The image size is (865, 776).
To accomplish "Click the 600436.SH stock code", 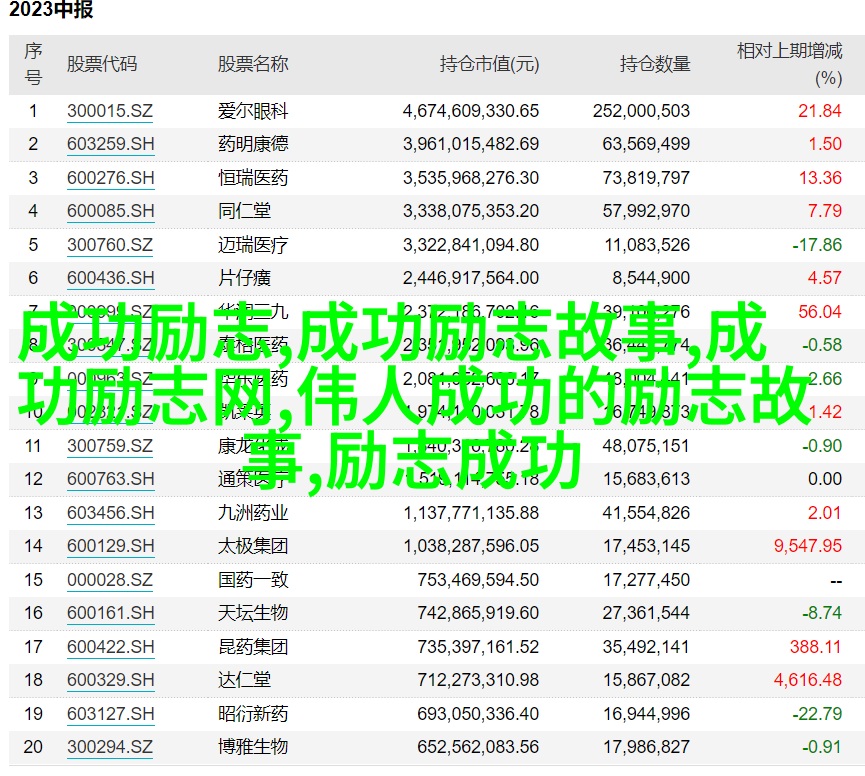I will [110, 278].
